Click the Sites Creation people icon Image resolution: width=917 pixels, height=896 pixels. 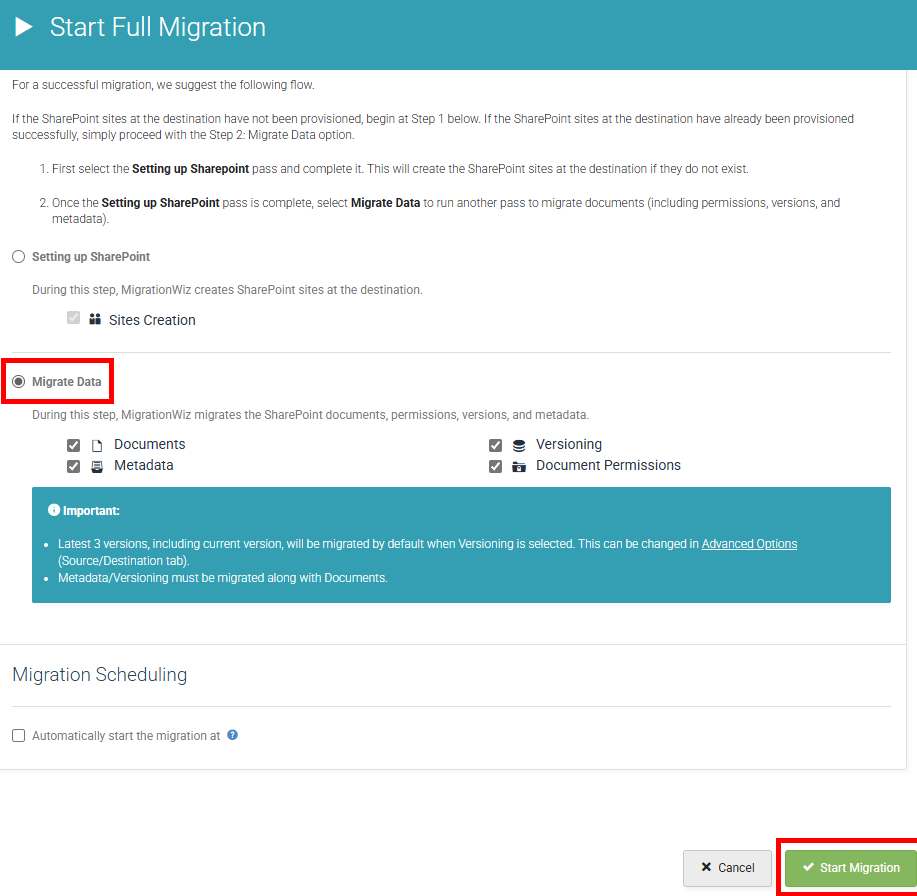pyautogui.click(x=95, y=319)
